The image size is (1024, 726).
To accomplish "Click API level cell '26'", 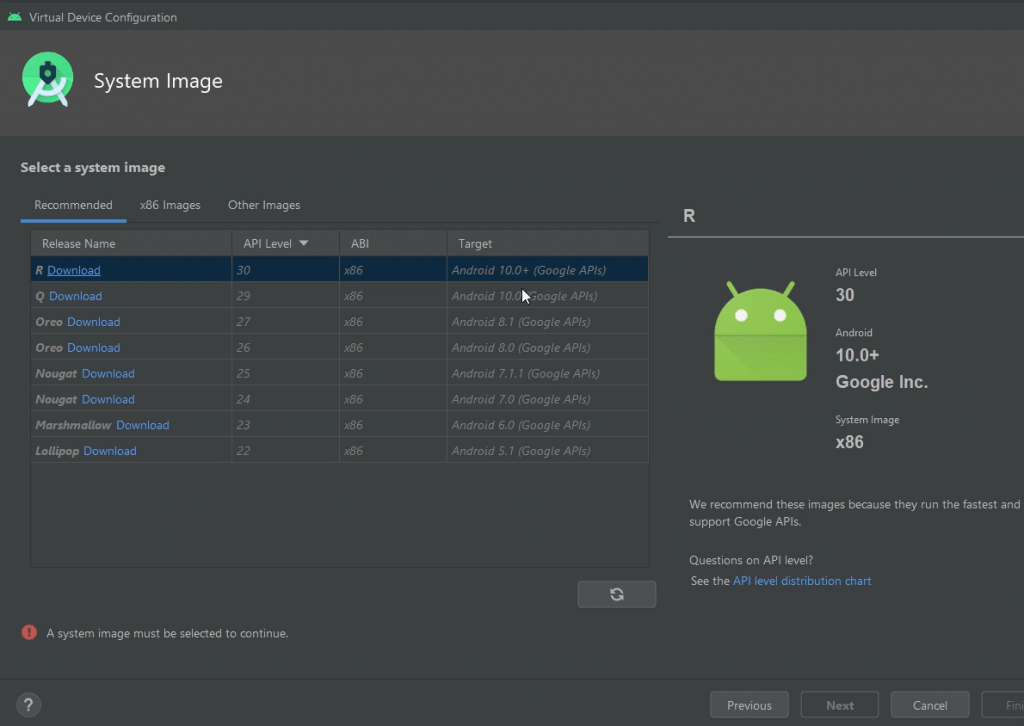I will (285, 348).
